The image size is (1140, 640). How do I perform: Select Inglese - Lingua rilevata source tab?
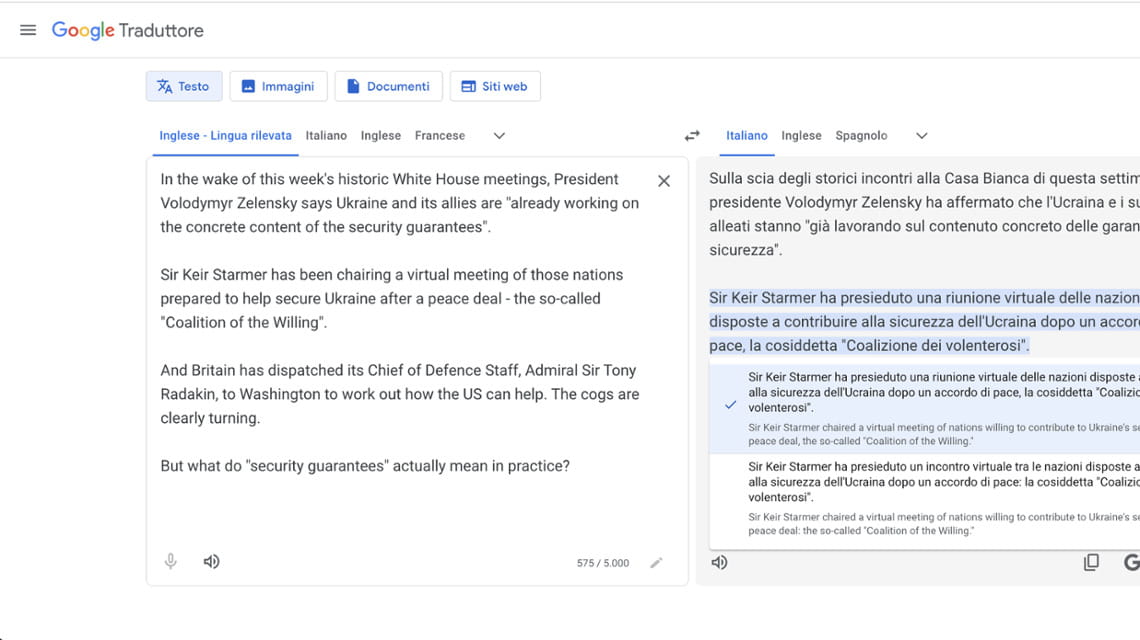(x=225, y=135)
